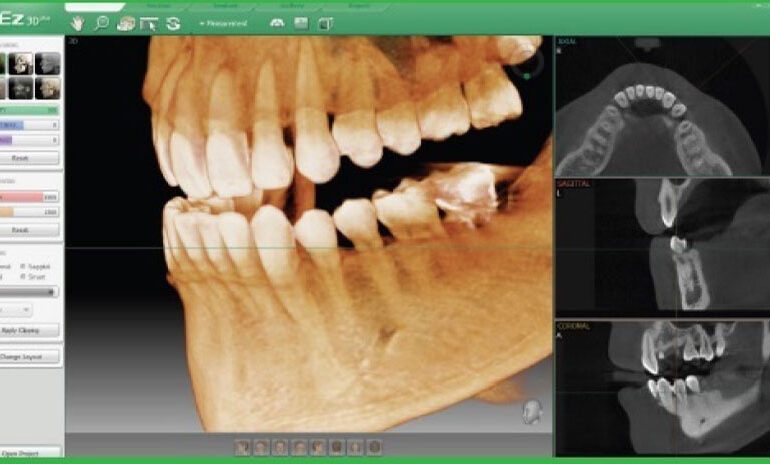Click the 3D skull rendering icon
The height and width of the screenshot is (464, 770).
click(x=126, y=22)
